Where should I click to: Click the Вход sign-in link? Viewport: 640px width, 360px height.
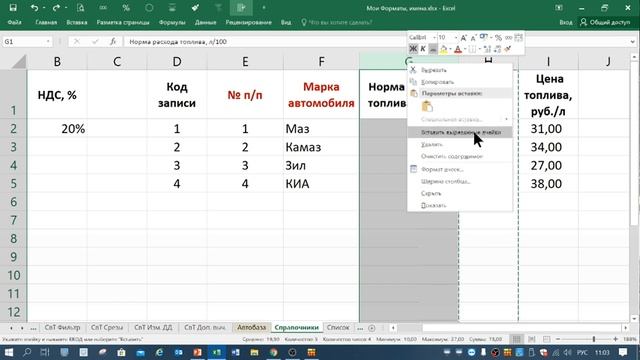point(565,22)
